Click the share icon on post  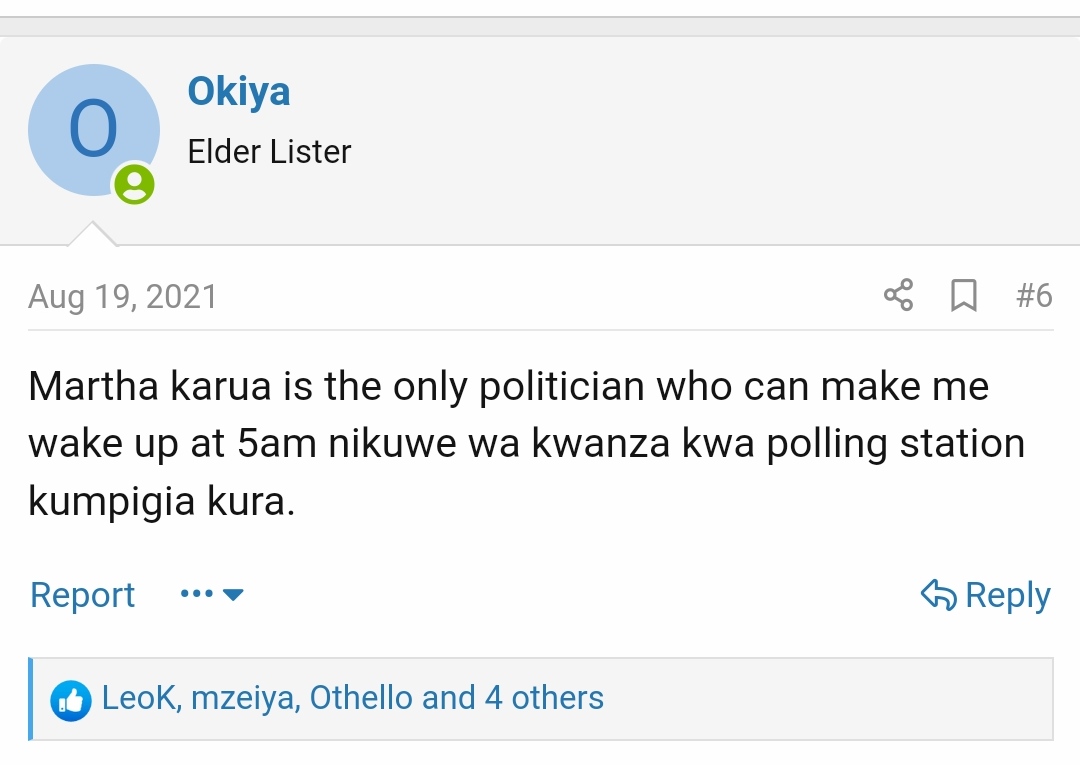898,296
